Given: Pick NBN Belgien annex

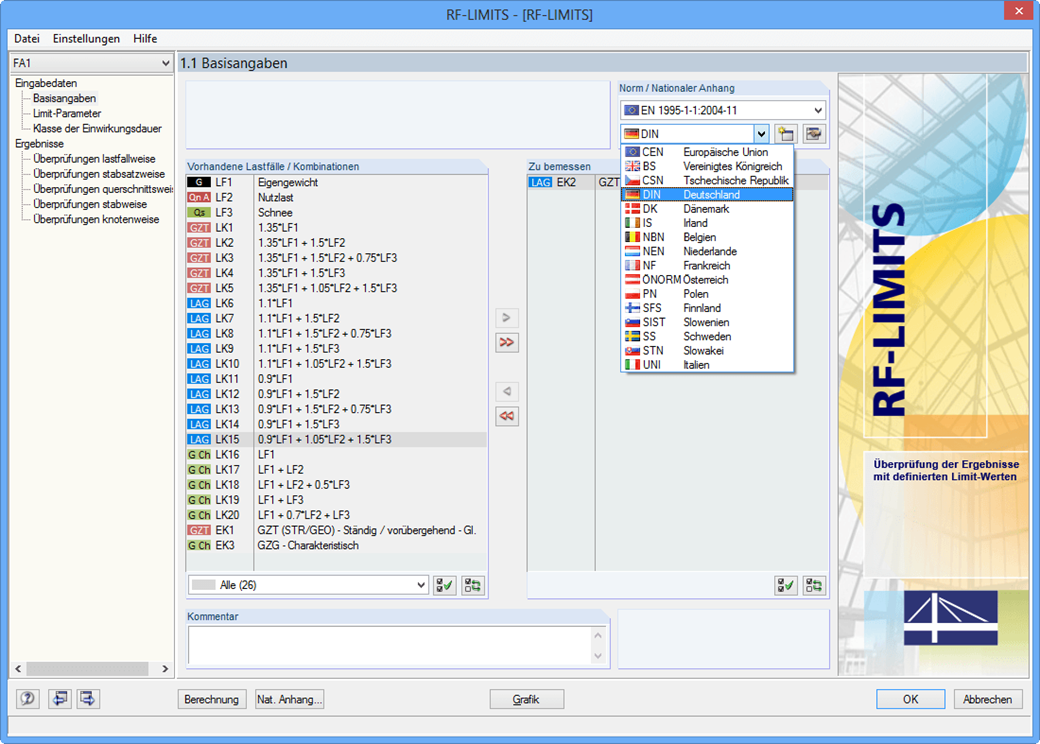Looking at the screenshot, I should pyautogui.click(x=707, y=237).
